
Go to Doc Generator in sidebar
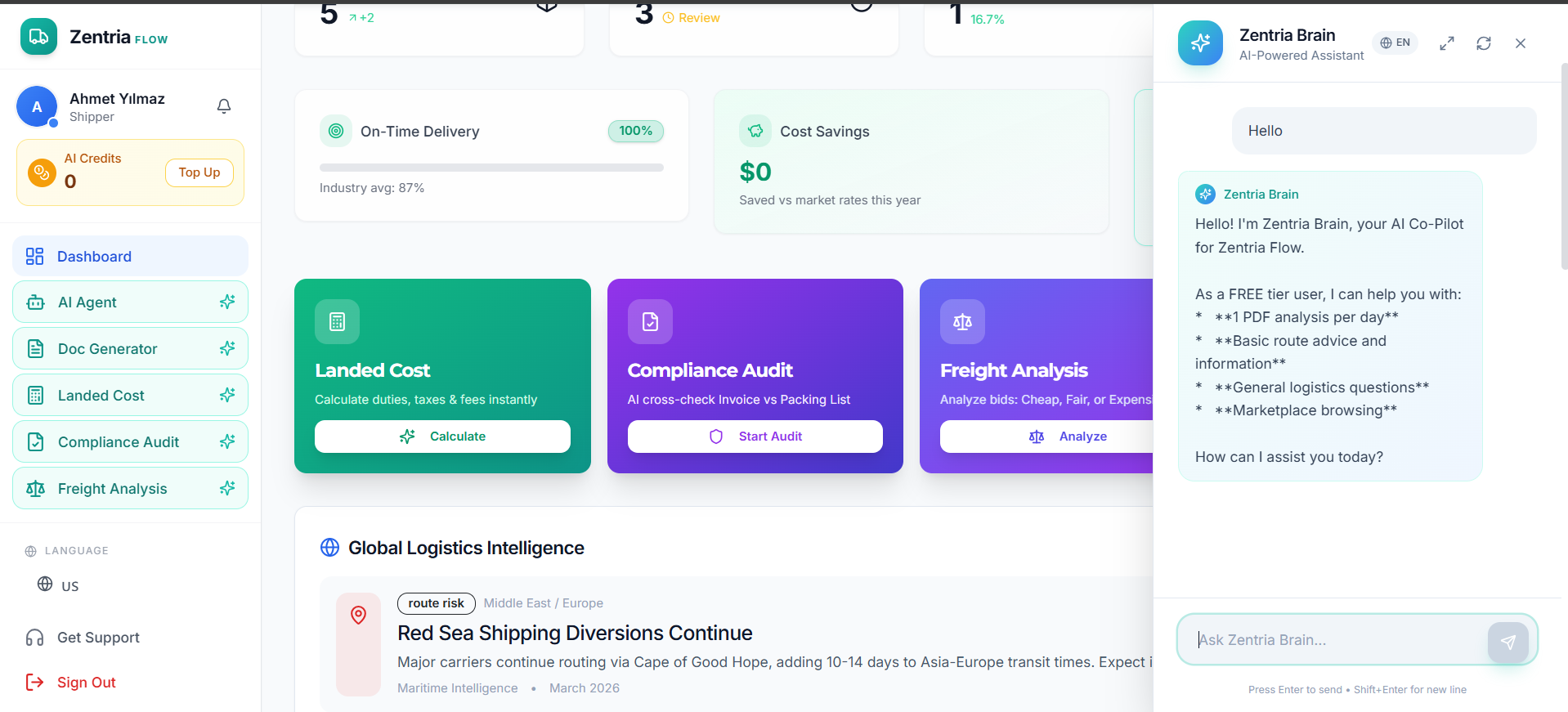point(130,349)
